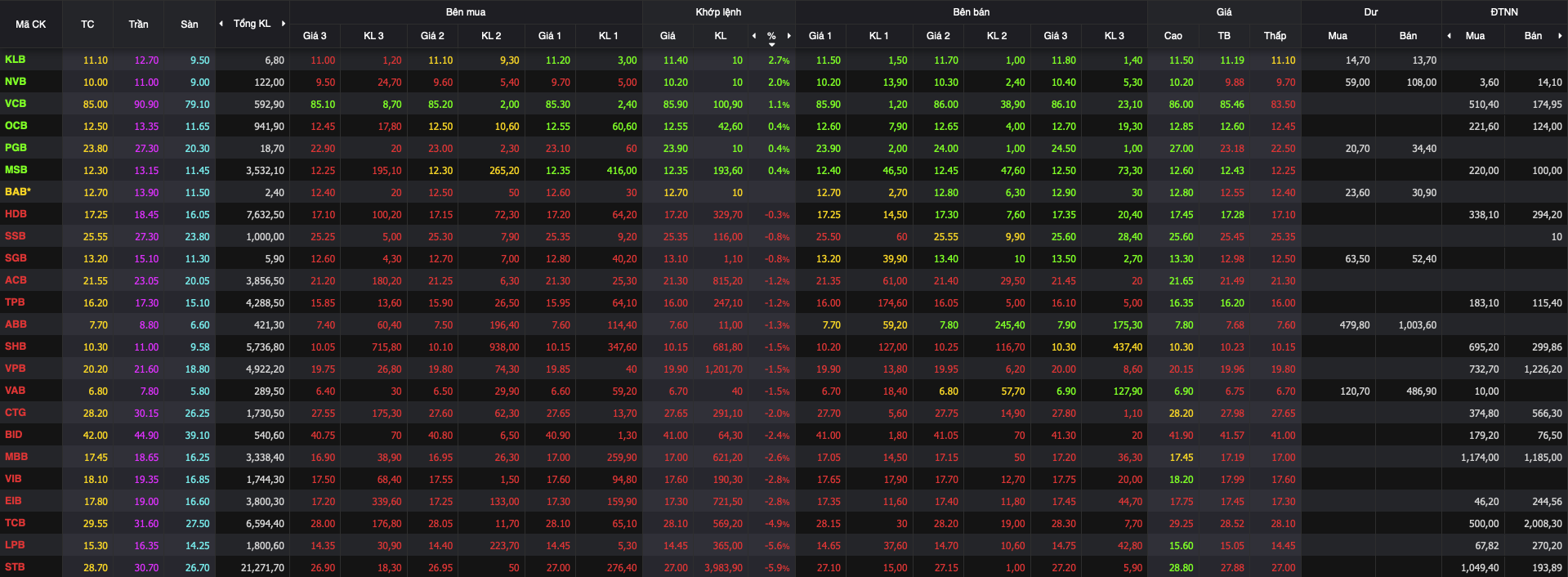Open the SHB stock symbol

coord(16,347)
